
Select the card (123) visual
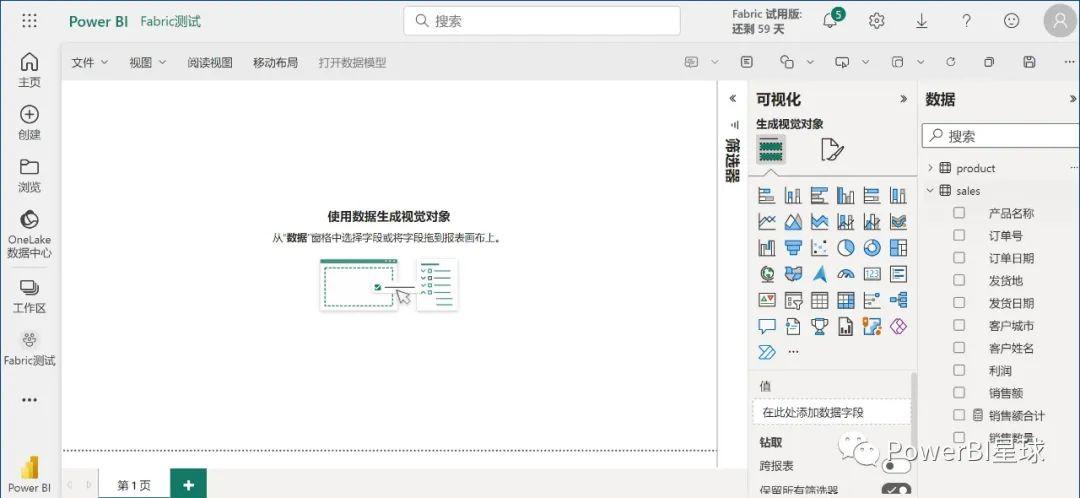pyautogui.click(x=871, y=274)
